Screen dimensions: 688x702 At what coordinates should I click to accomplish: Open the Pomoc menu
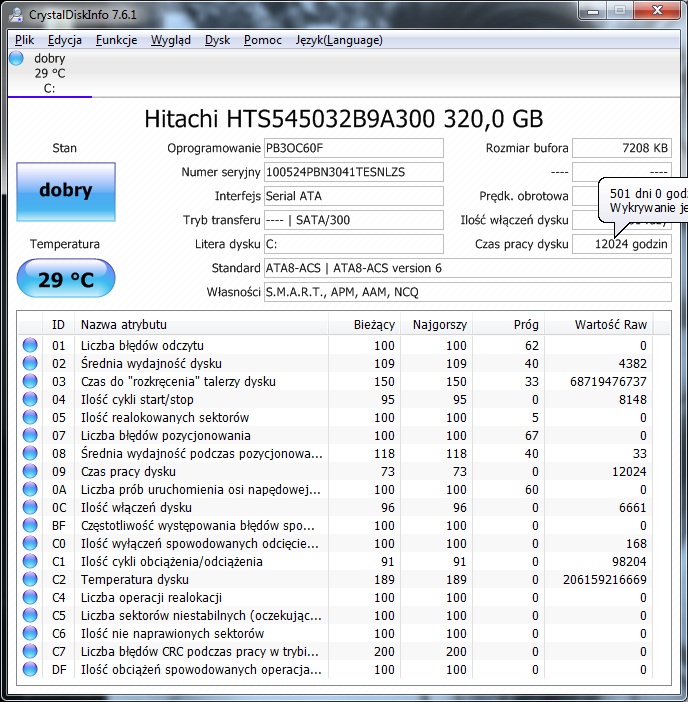[x=262, y=40]
